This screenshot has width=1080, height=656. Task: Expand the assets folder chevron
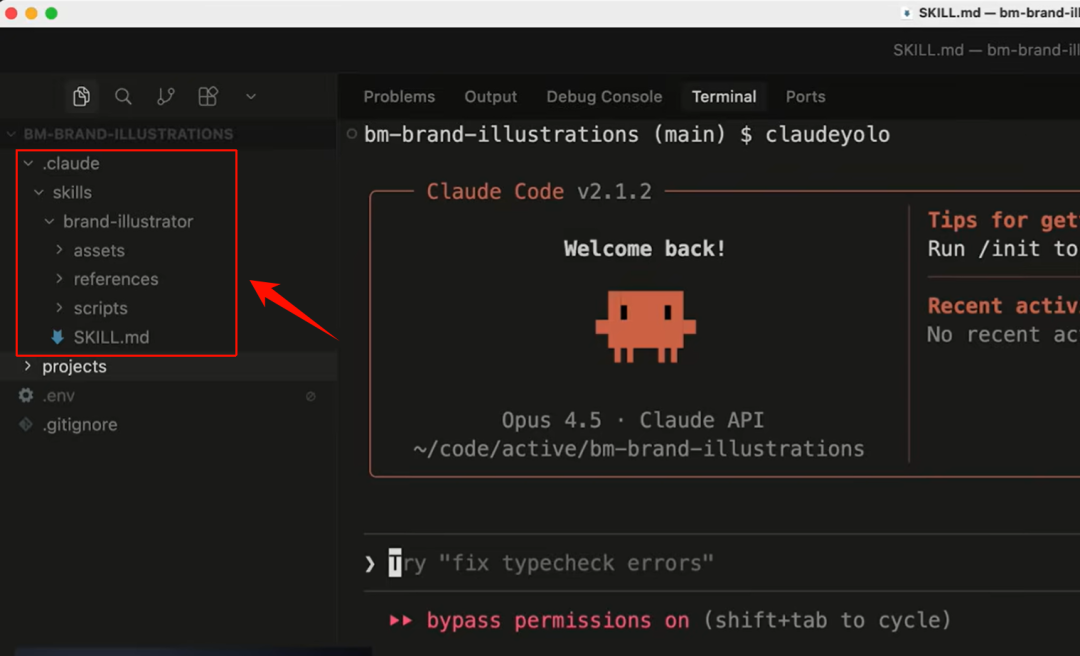(x=59, y=249)
